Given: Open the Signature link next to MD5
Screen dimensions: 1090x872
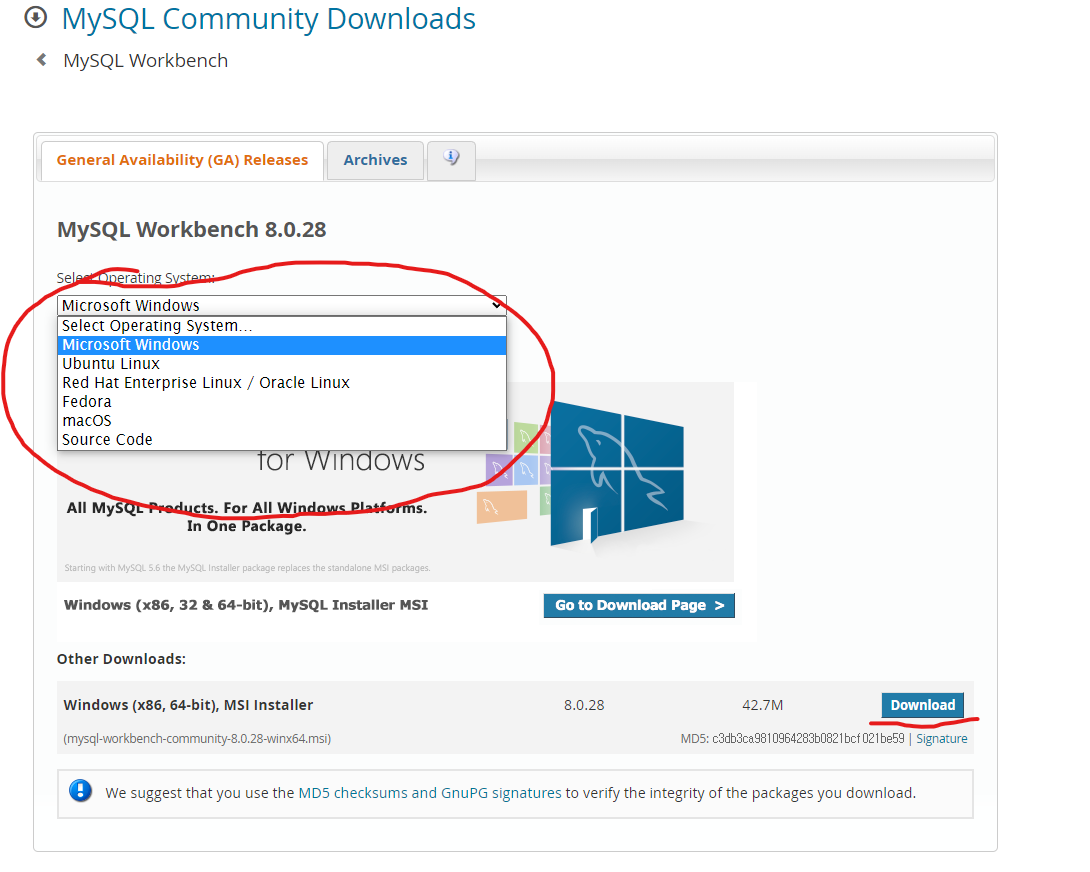Looking at the screenshot, I should coord(941,738).
